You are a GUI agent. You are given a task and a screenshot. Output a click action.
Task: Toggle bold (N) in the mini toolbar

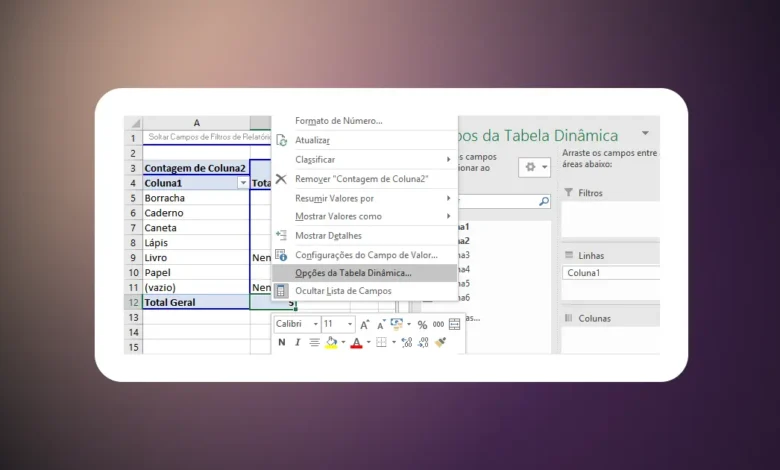[x=282, y=342]
